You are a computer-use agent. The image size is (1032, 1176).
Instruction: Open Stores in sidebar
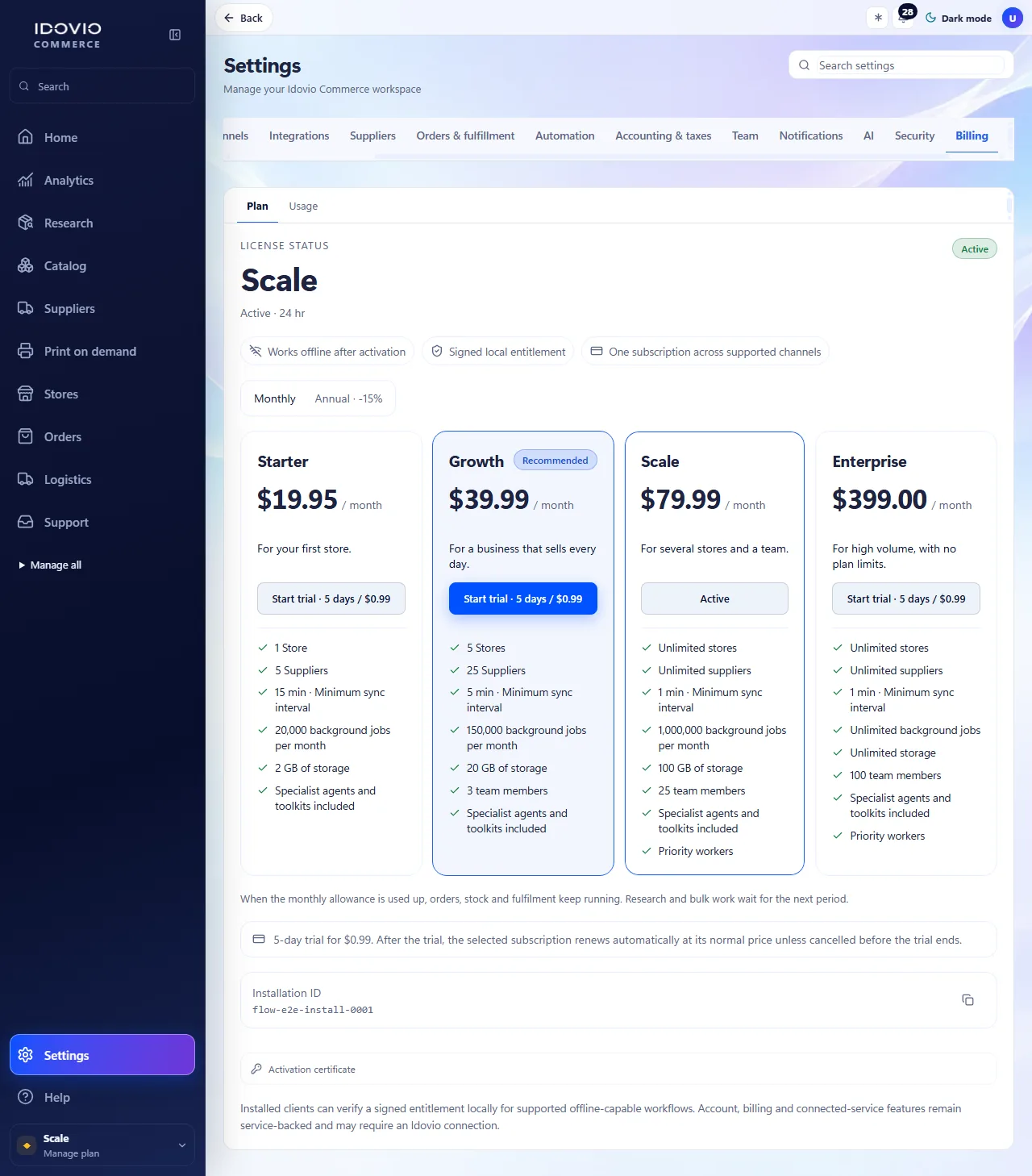coord(102,394)
